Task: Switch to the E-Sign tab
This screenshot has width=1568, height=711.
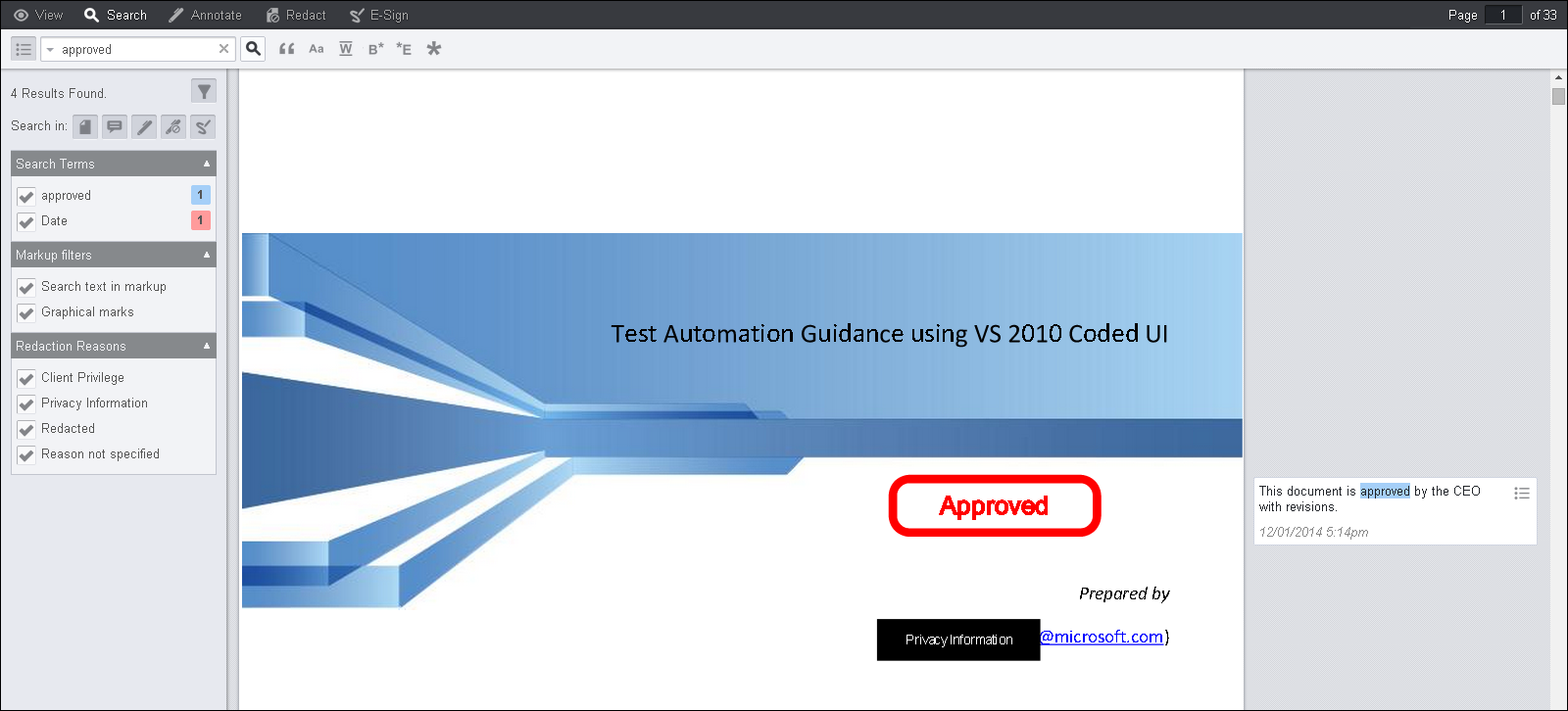Action: [x=379, y=15]
